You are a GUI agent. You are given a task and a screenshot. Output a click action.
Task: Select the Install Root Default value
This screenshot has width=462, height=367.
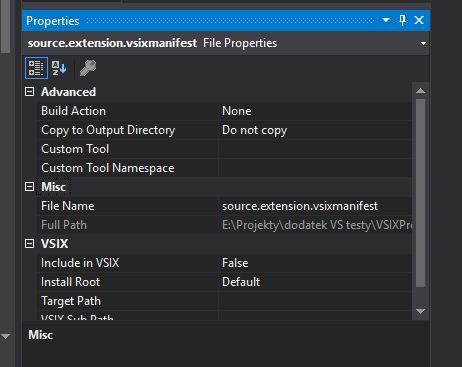pos(315,282)
